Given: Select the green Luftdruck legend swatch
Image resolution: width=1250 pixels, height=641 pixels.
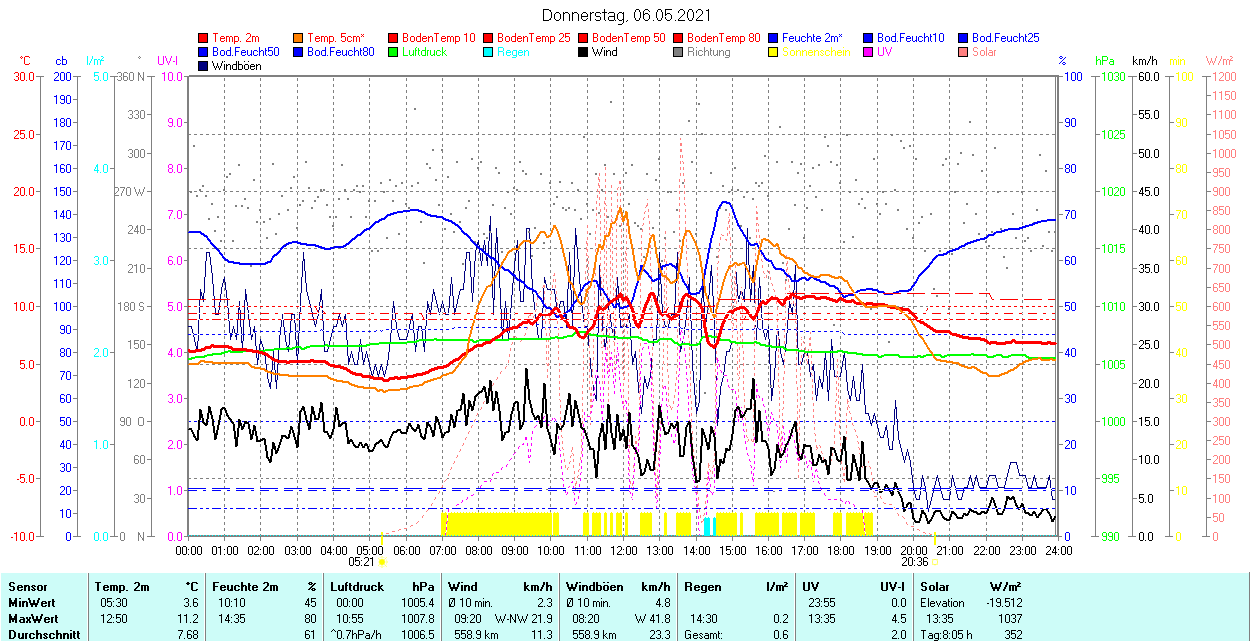Looking at the screenshot, I should [x=394, y=52].
